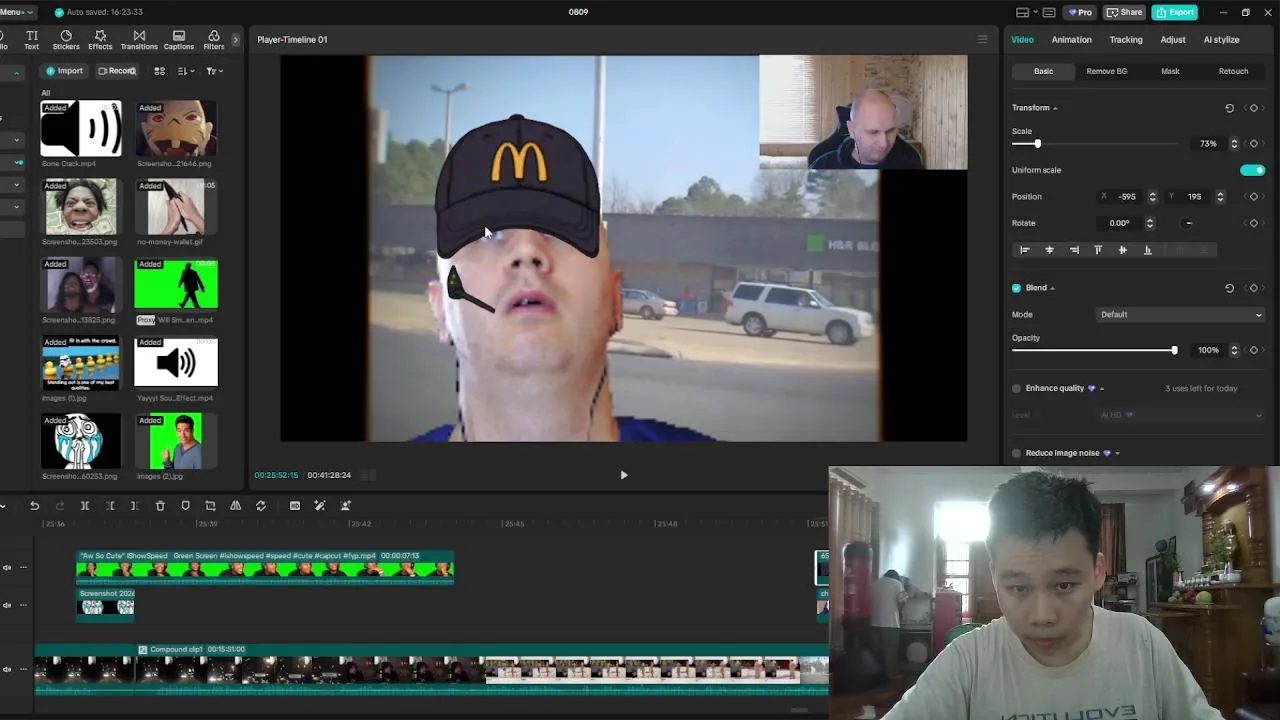Add a keyframe for Position

click(1254, 197)
